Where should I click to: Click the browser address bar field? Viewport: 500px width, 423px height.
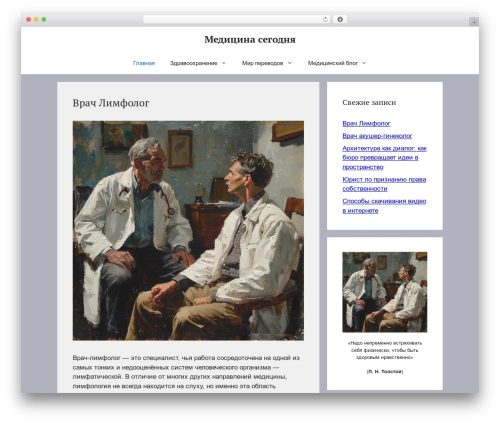tap(236, 20)
